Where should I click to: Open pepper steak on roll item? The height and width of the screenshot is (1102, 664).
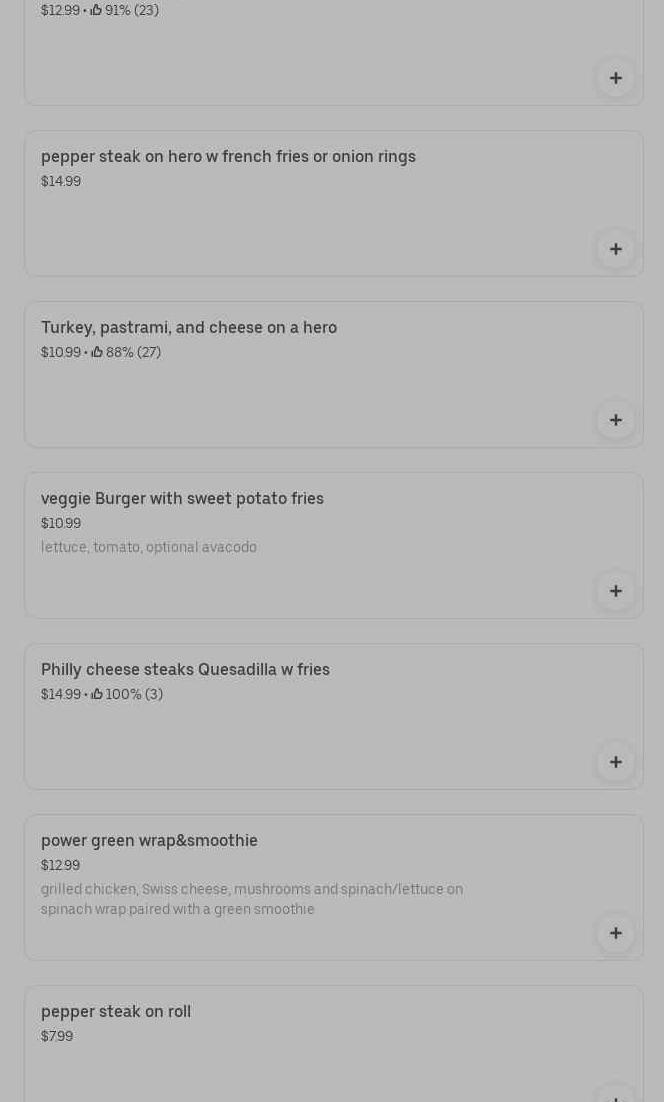click(x=116, y=1012)
